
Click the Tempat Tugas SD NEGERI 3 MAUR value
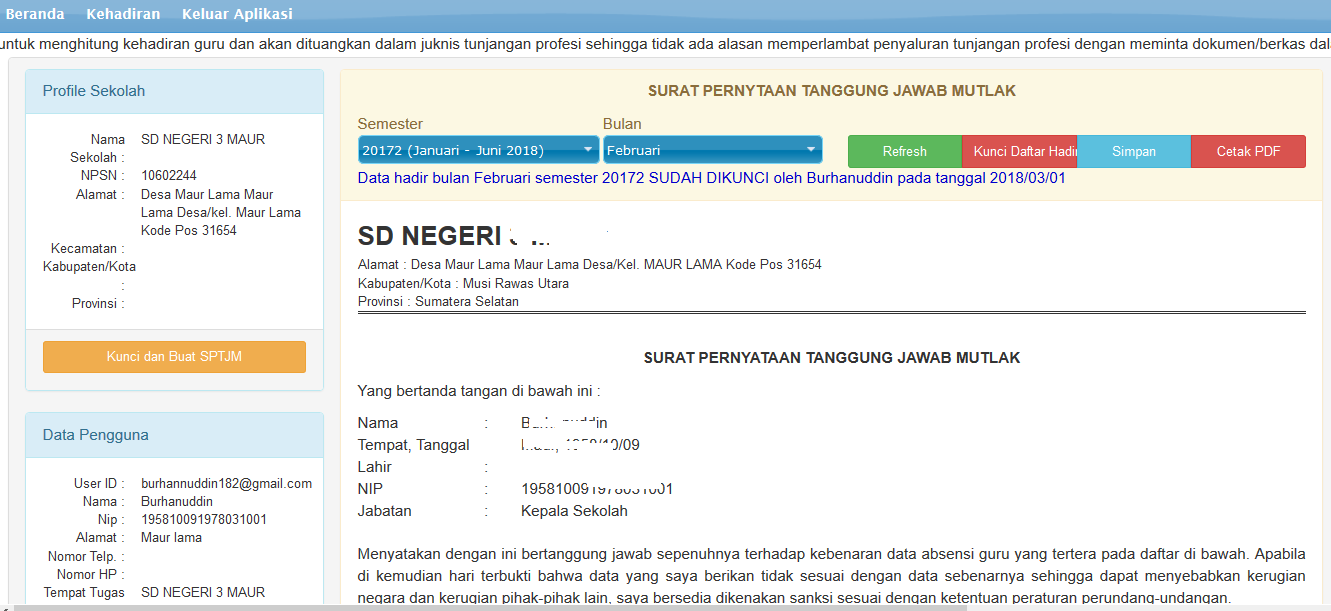203,593
